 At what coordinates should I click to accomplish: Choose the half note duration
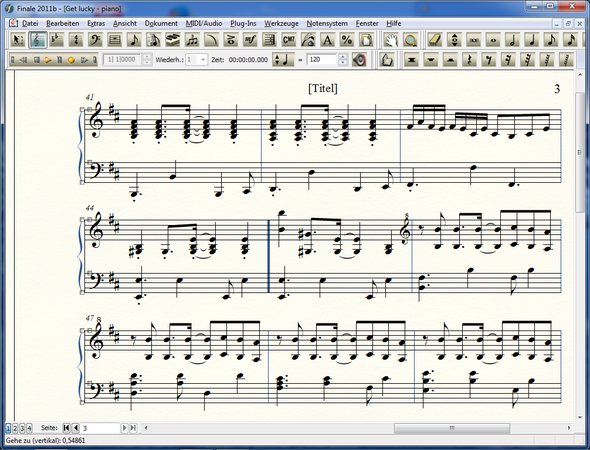point(512,40)
